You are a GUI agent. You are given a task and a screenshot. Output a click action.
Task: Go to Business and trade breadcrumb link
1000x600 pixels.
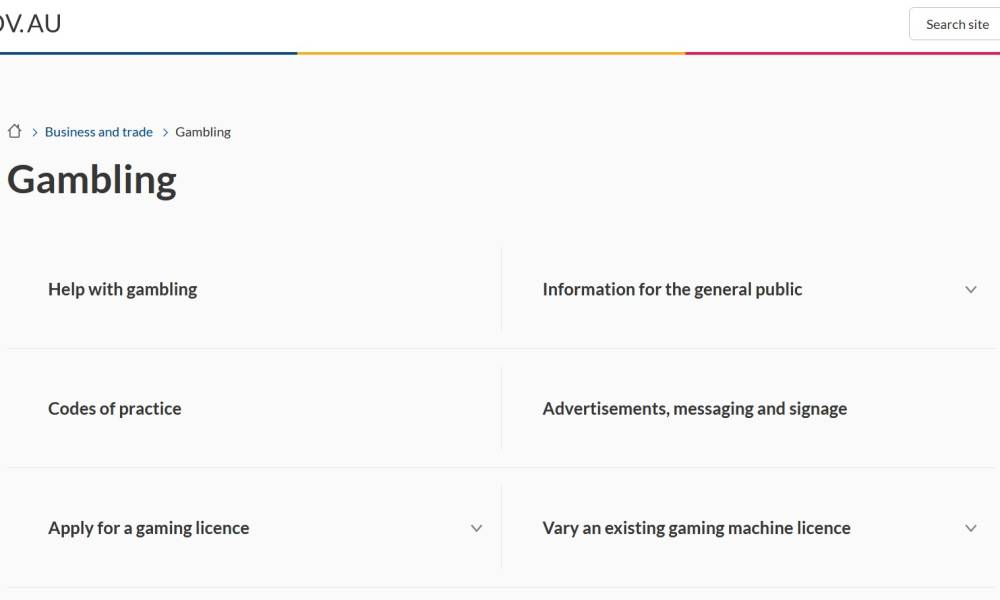point(99,132)
